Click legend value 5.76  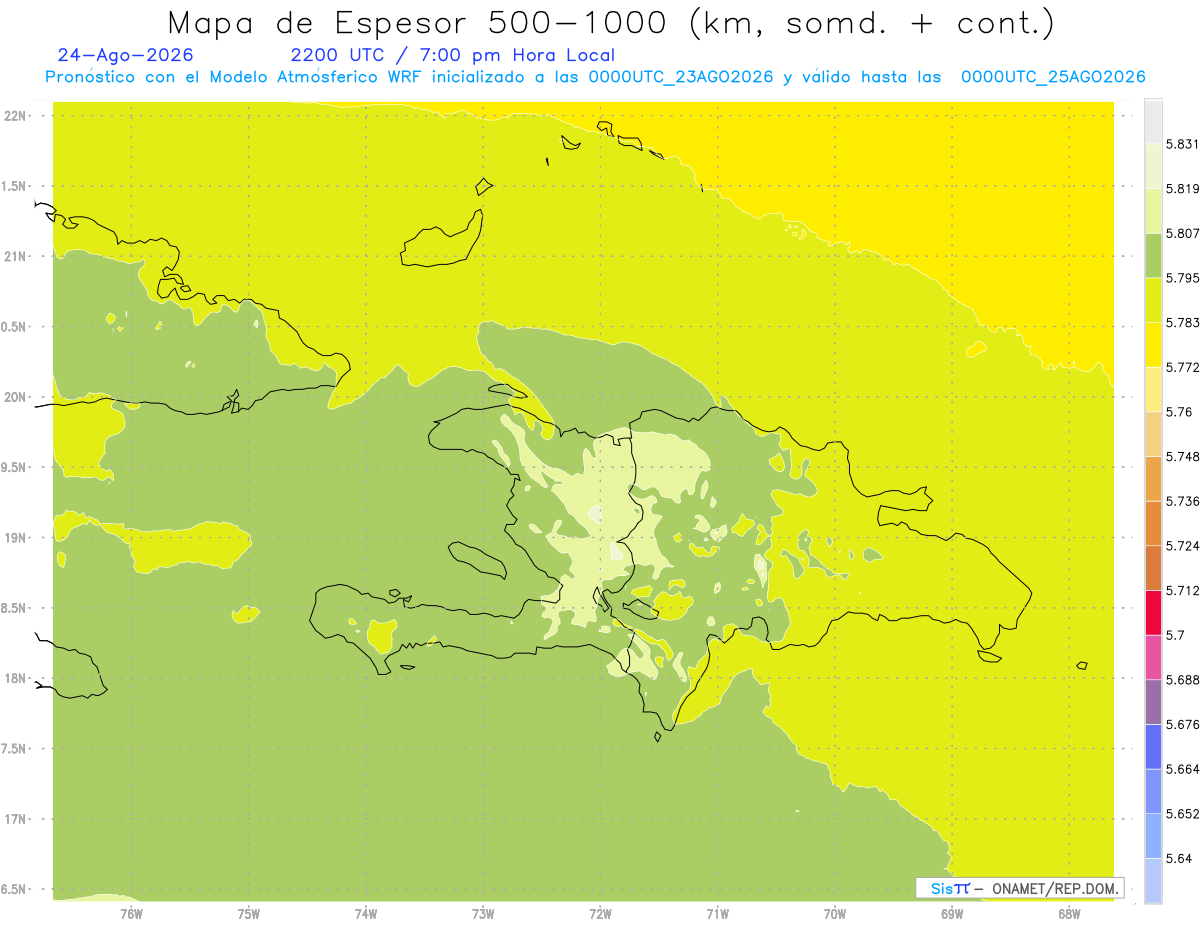[1179, 412]
